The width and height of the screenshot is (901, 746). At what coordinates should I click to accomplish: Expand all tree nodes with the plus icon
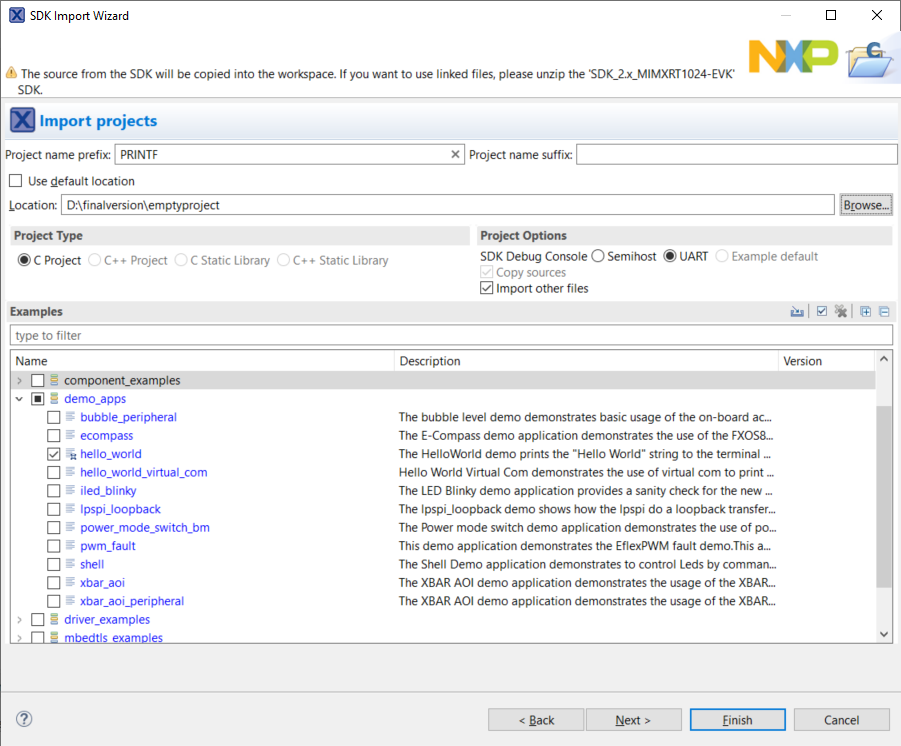(865, 311)
